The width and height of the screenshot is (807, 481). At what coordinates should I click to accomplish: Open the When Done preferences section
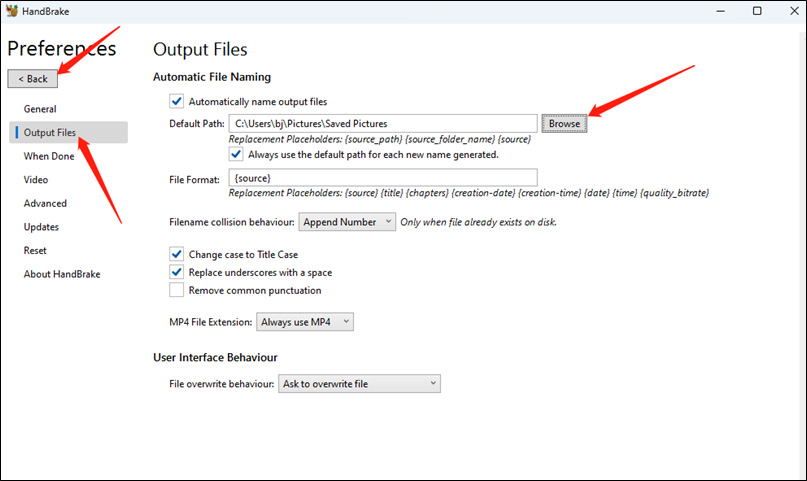[x=49, y=156]
